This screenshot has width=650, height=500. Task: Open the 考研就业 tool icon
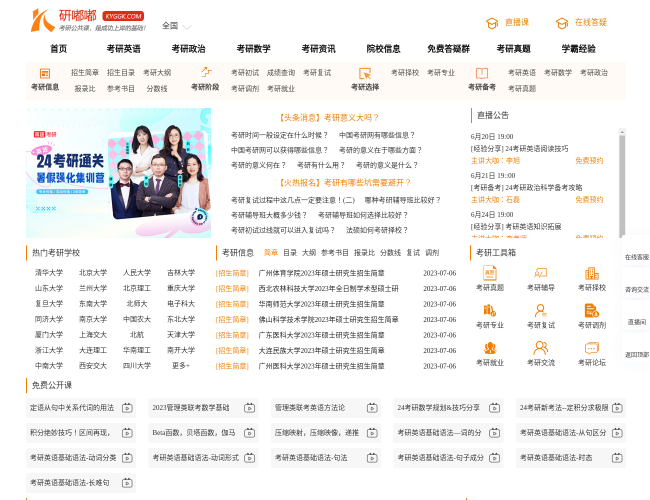tap(490, 348)
